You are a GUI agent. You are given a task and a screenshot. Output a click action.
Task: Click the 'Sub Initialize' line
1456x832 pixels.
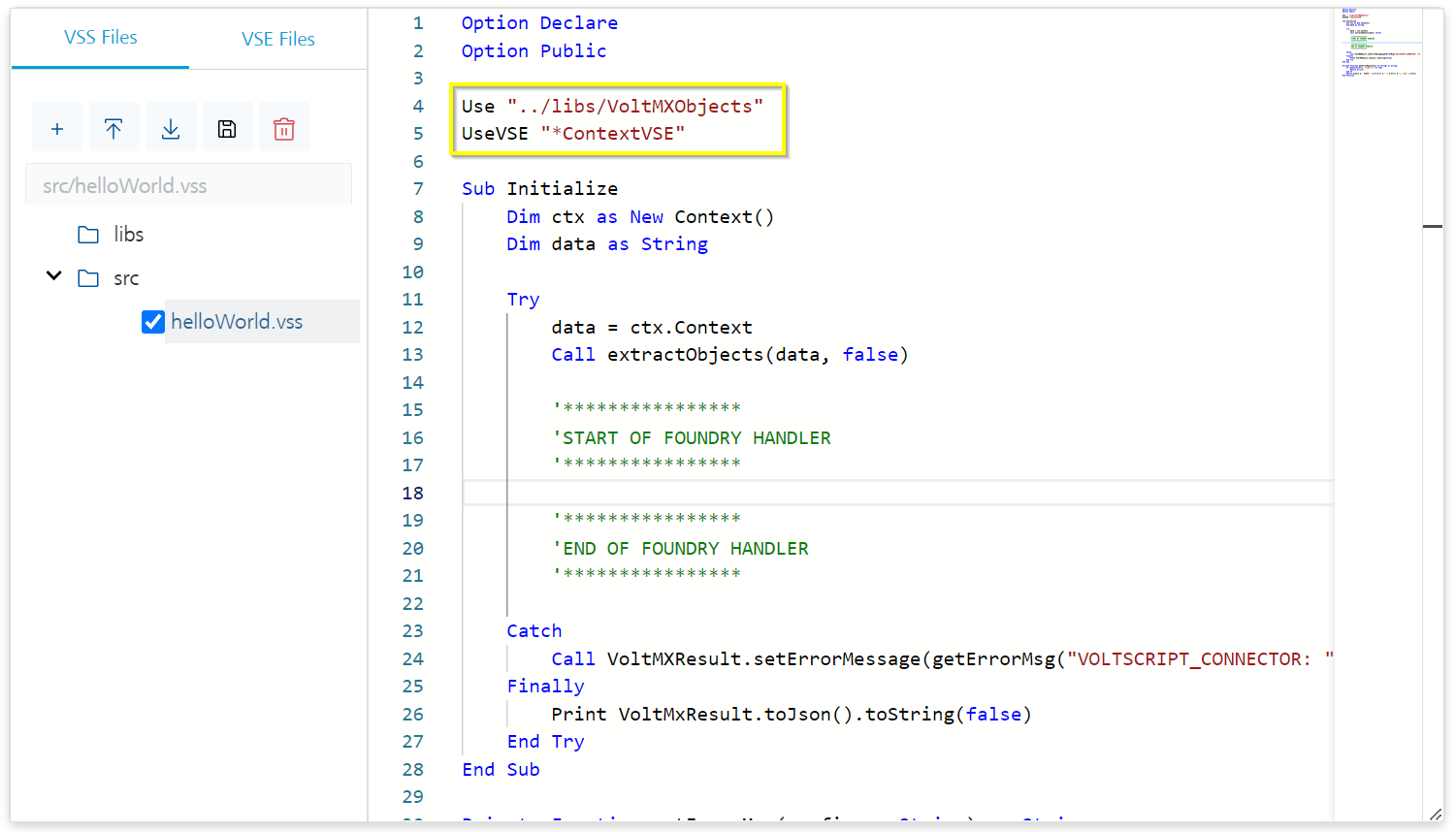539,189
